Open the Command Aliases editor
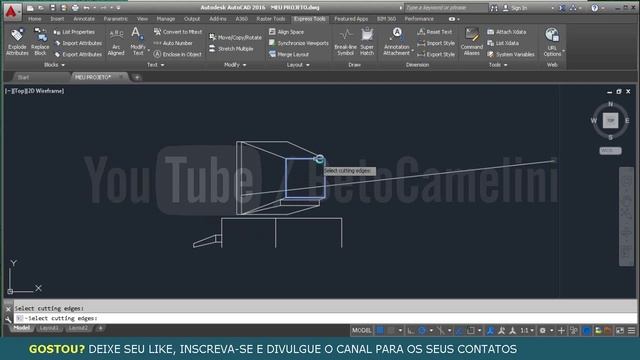 471,42
